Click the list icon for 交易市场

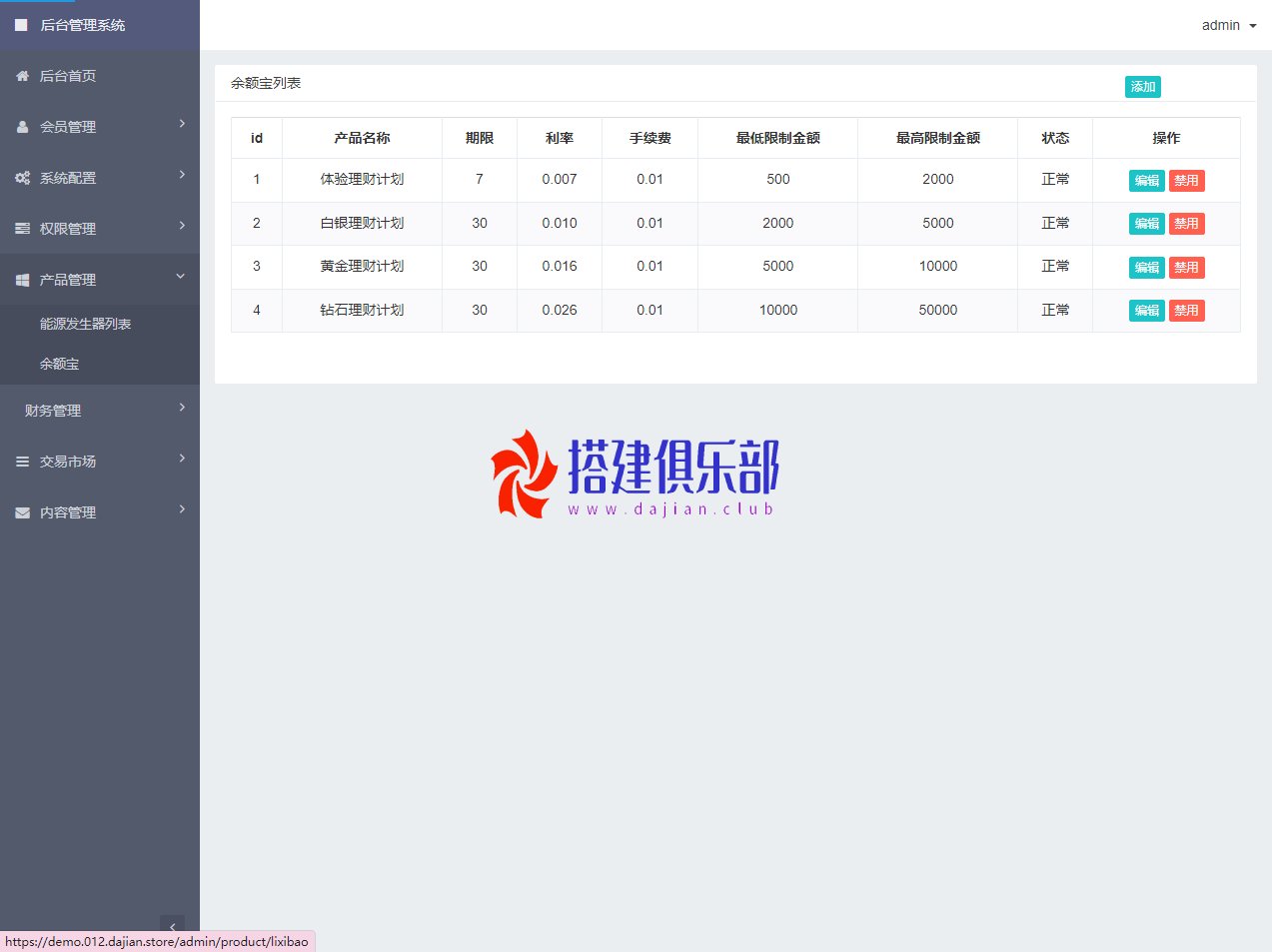click(22, 462)
